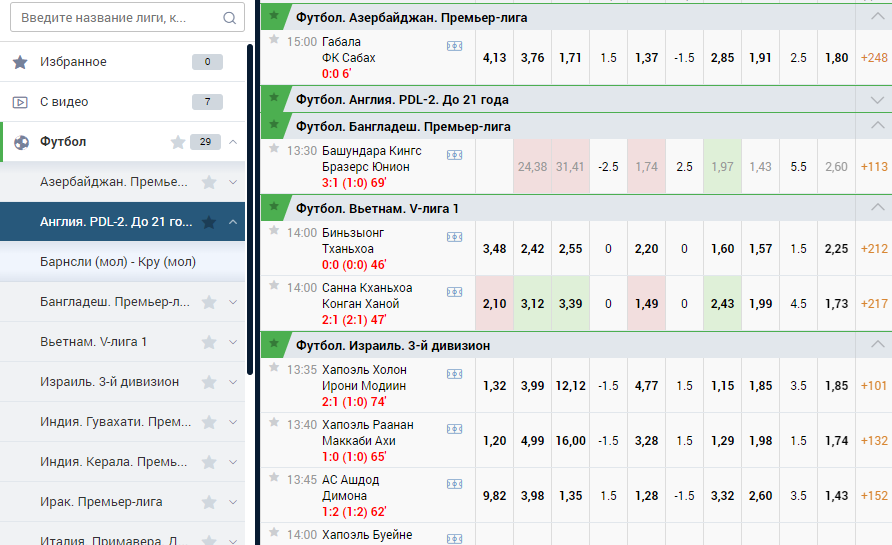Open pitch tracker for Хапоэль Буейне match

[455, 538]
